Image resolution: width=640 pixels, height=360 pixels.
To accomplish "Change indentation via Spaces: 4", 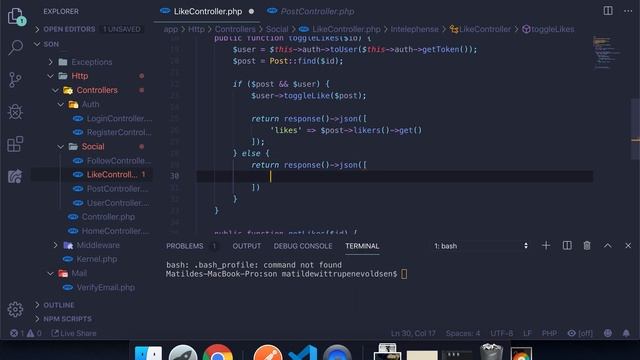I will [x=463, y=333].
